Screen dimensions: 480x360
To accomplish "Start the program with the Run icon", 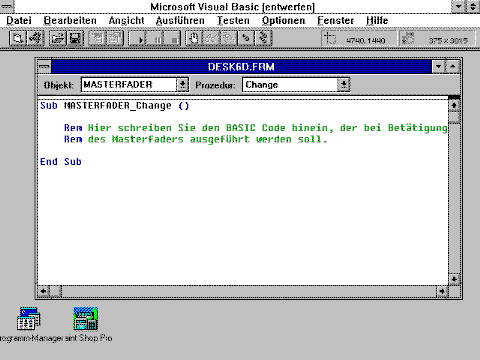I will pos(137,38).
